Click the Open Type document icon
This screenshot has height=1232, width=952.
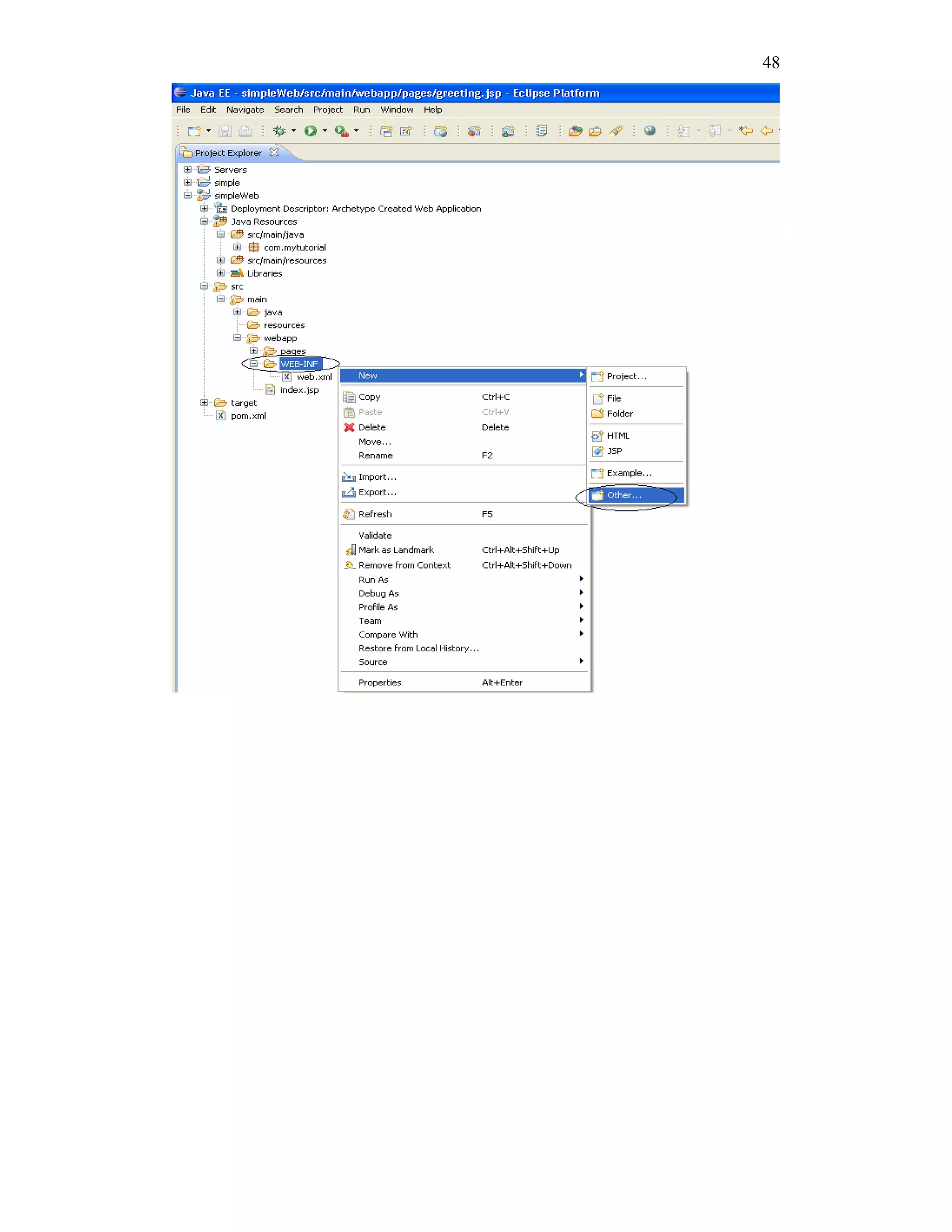tap(542, 131)
